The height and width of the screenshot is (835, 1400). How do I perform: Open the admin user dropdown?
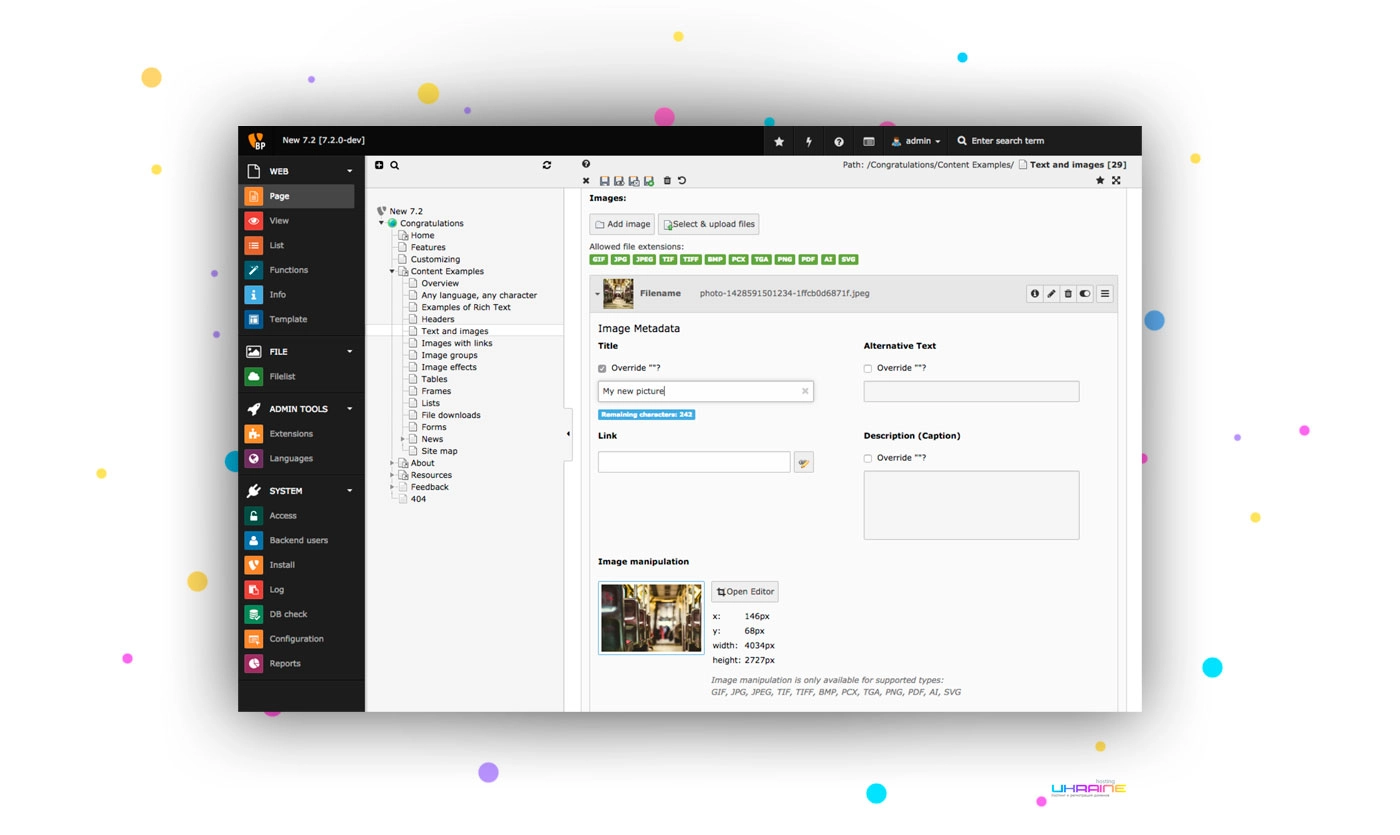click(x=916, y=141)
